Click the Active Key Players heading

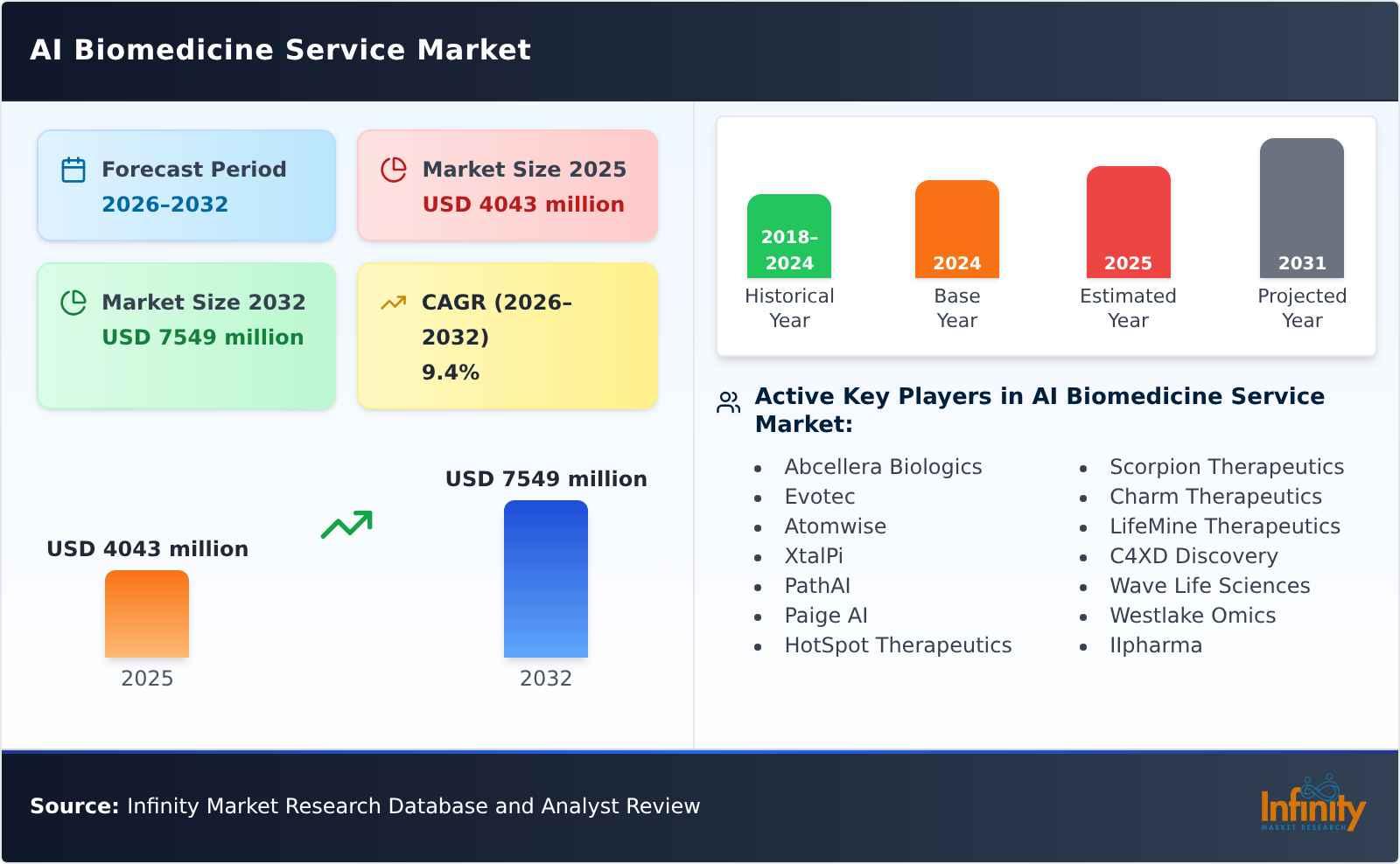tap(1039, 410)
